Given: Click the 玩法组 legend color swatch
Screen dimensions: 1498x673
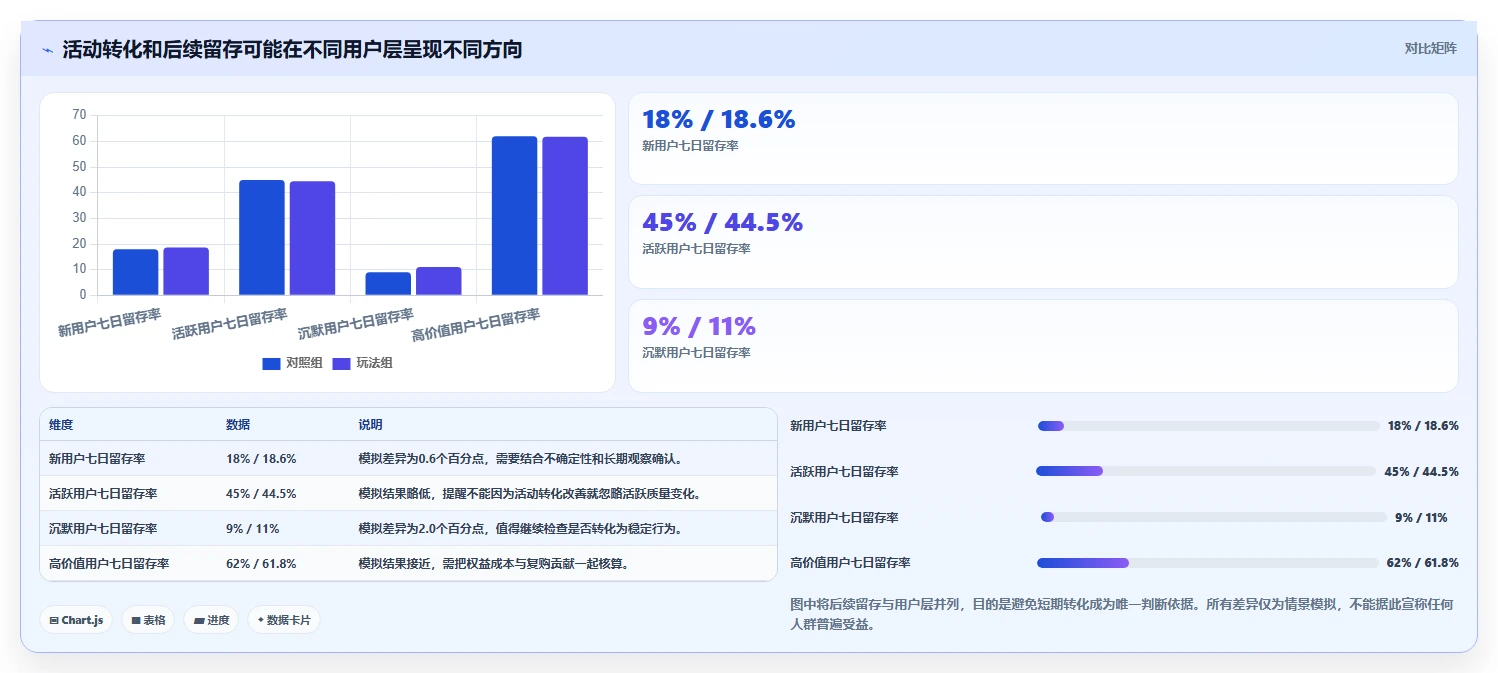Looking at the screenshot, I should 341,363.
